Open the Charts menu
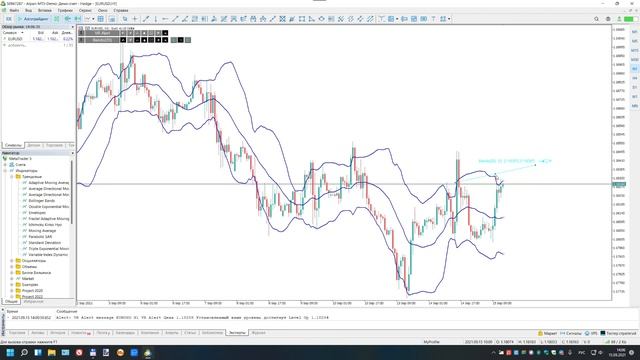The image size is (640, 360). (65, 10)
